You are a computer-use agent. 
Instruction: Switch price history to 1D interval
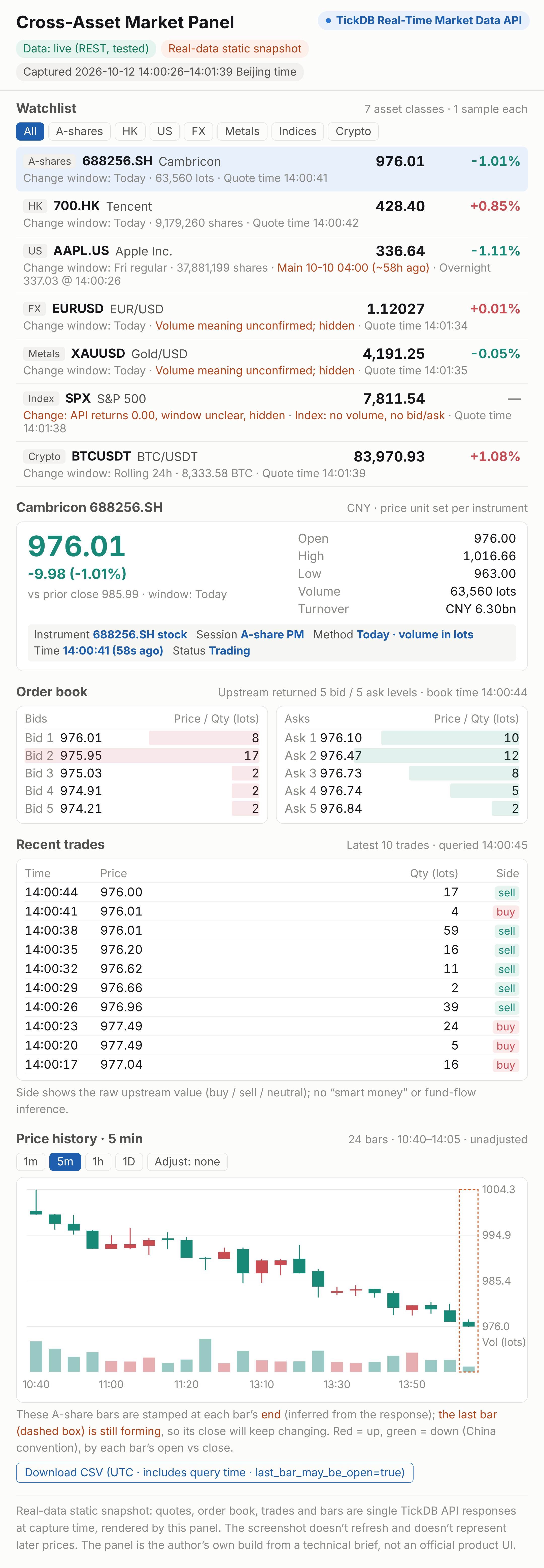pos(129,1161)
